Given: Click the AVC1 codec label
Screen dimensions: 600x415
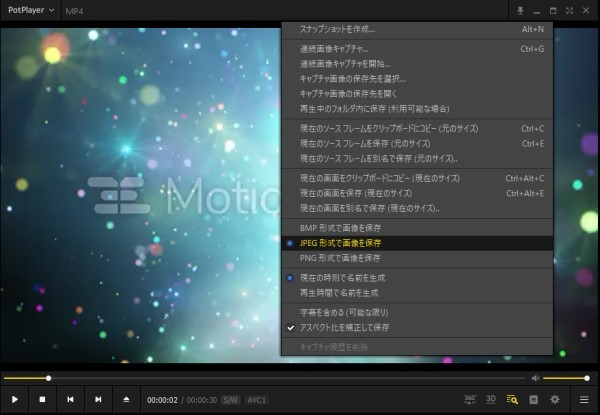Looking at the screenshot, I should point(257,400).
